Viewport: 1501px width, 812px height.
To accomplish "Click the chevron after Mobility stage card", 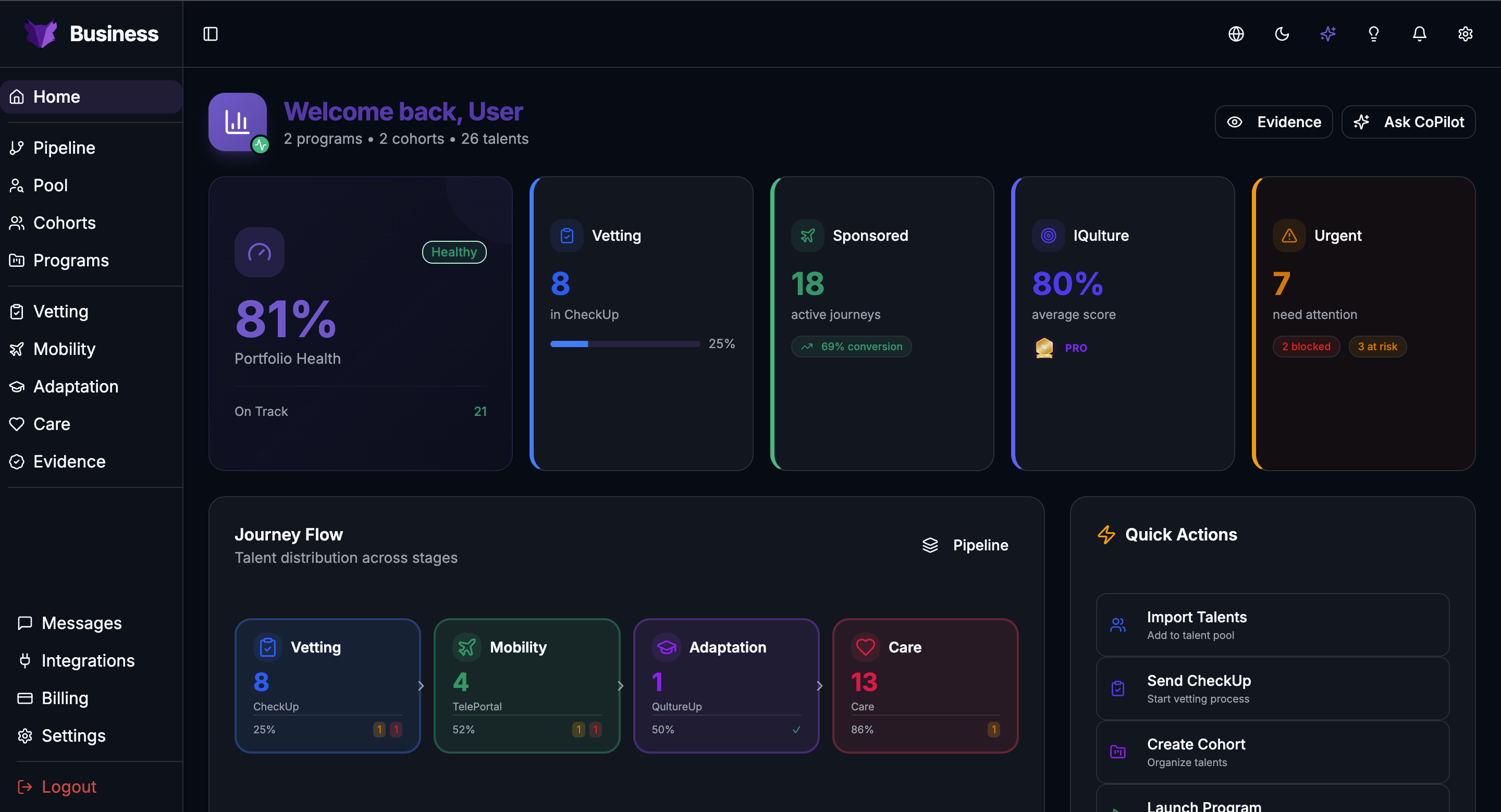I will (621, 685).
